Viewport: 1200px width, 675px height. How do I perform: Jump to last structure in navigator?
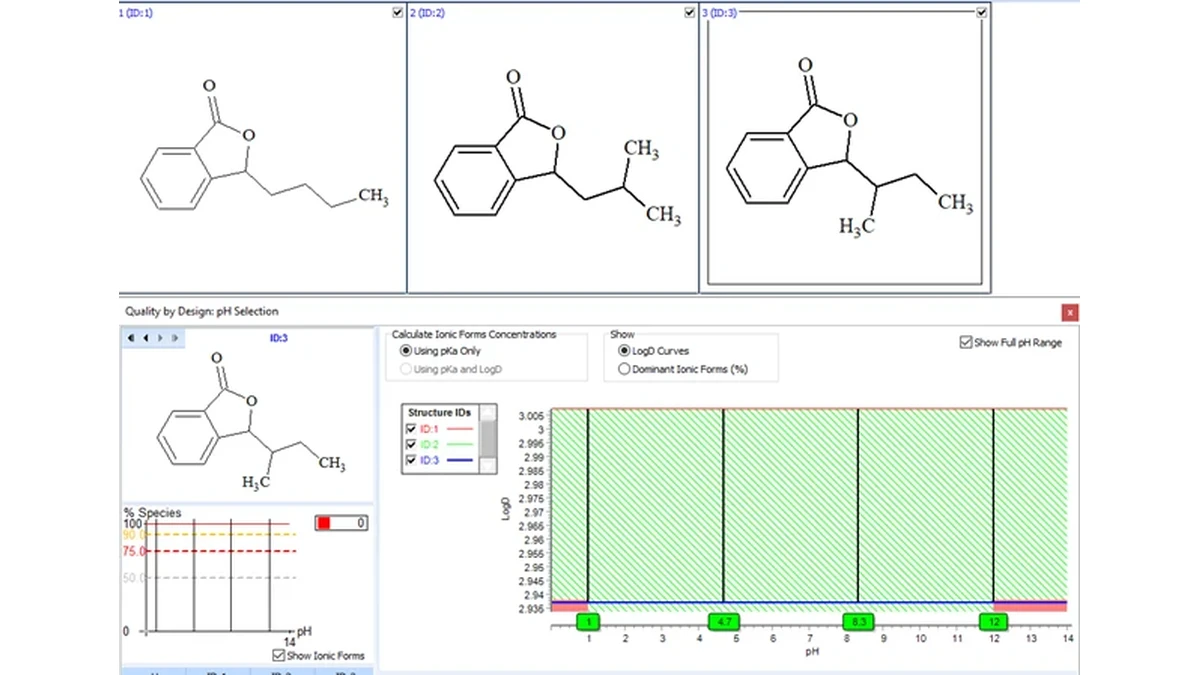(174, 338)
